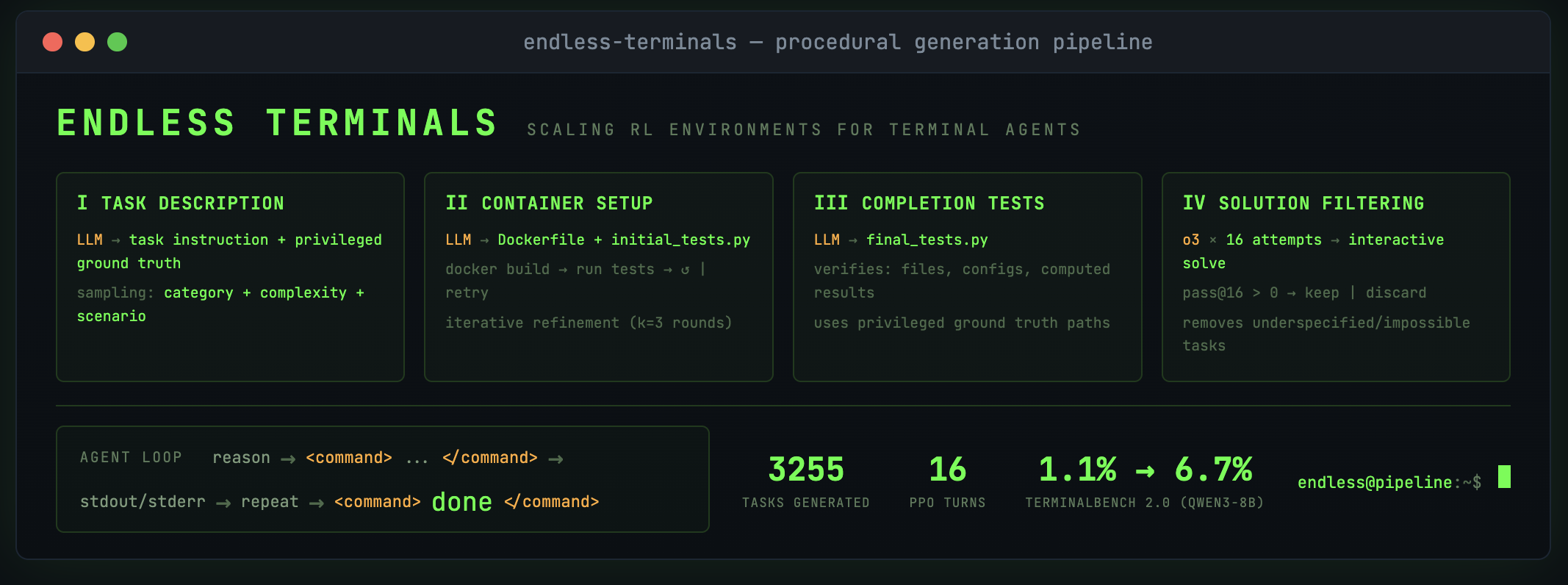Viewport: 1568px width, 585px height.
Task: Click the final_tests.py file name
Action: click(x=927, y=240)
